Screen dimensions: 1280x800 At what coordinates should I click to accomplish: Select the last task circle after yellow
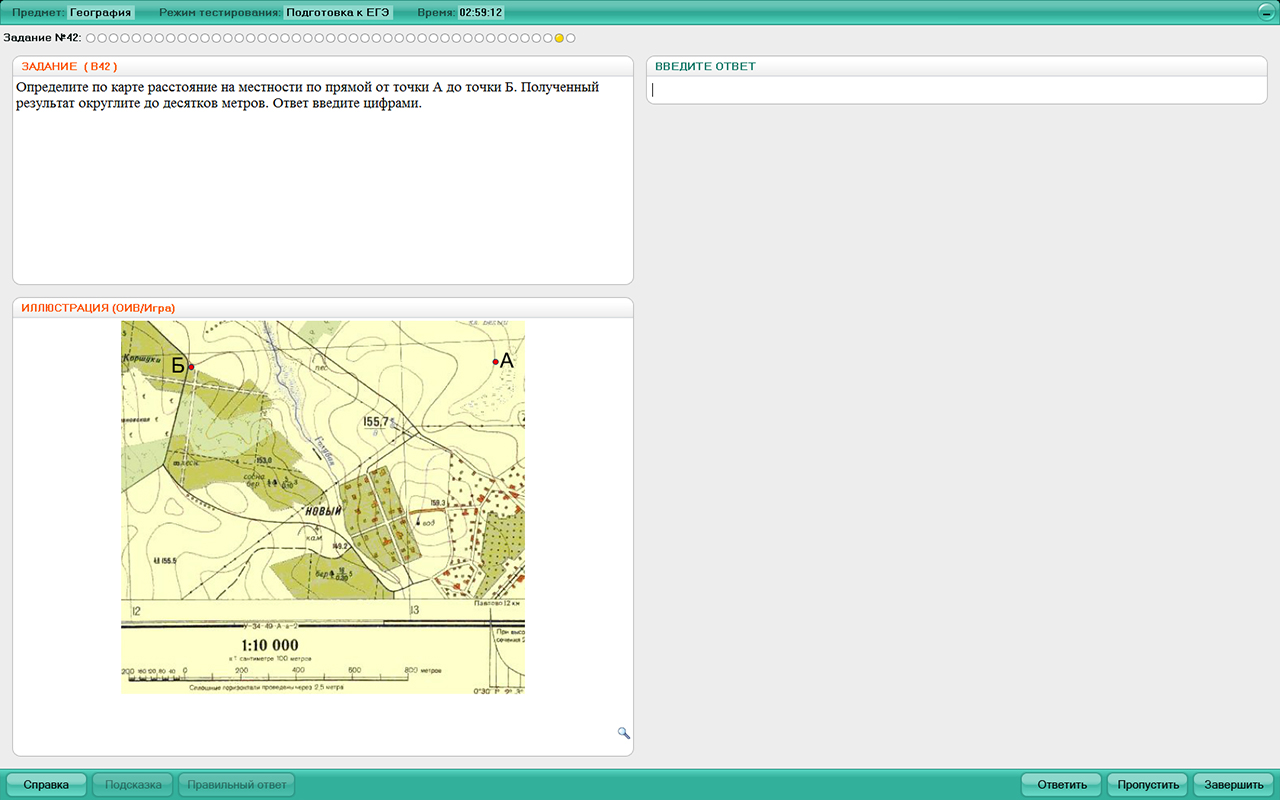coord(571,38)
